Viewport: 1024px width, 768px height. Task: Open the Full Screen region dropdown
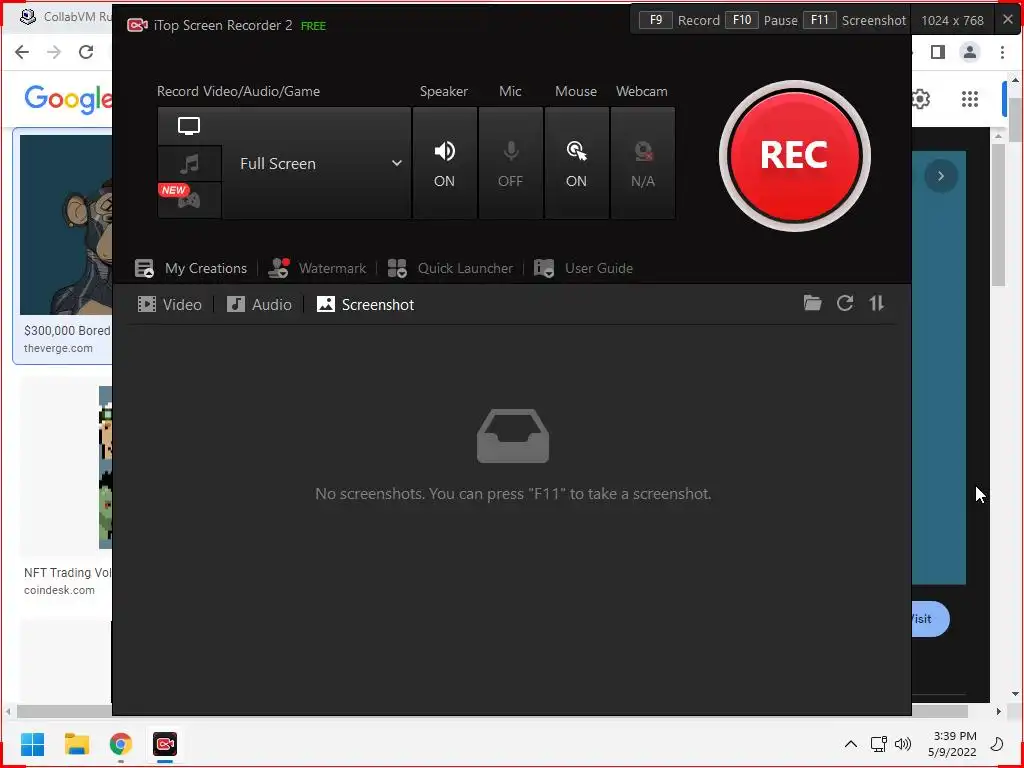point(317,163)
